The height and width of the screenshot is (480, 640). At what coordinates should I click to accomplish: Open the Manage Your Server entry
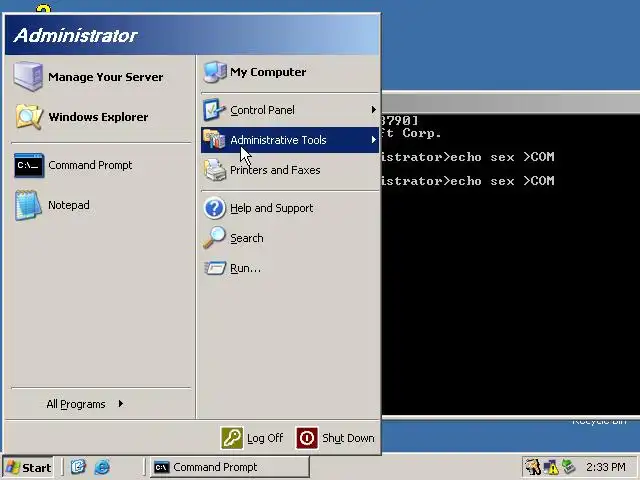[x=101, y=77]
